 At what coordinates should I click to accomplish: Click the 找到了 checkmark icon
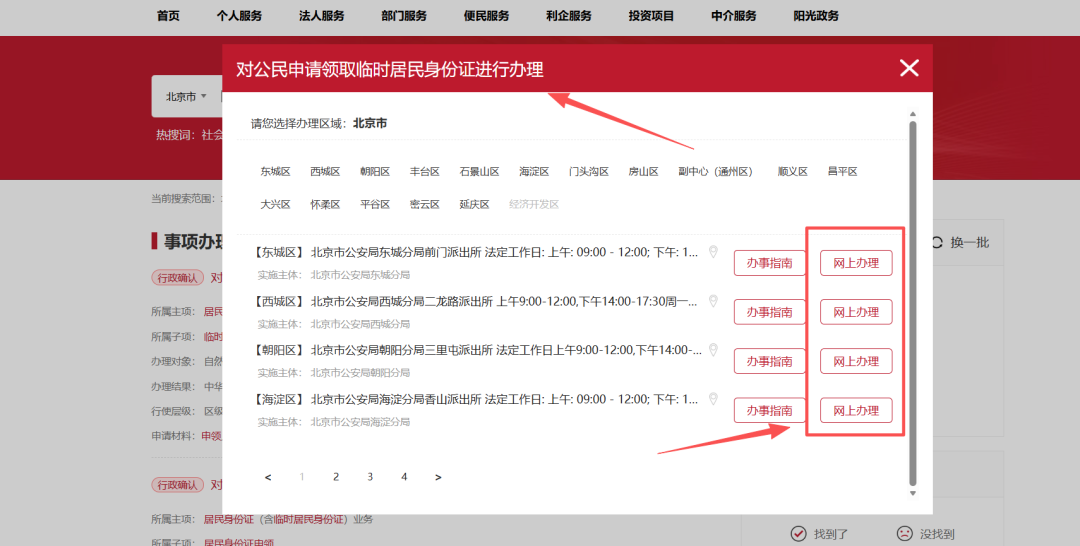coord(798,534)
